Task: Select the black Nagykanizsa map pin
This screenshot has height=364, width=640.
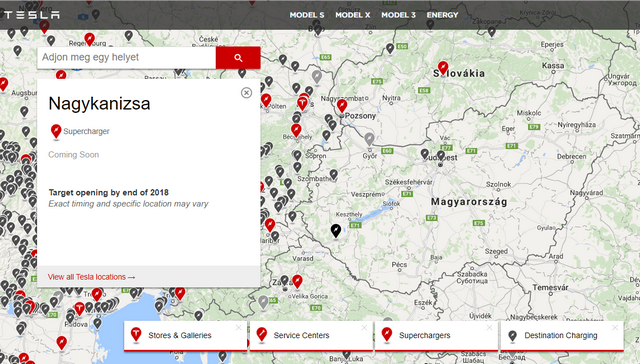Action: click(336, 231)
